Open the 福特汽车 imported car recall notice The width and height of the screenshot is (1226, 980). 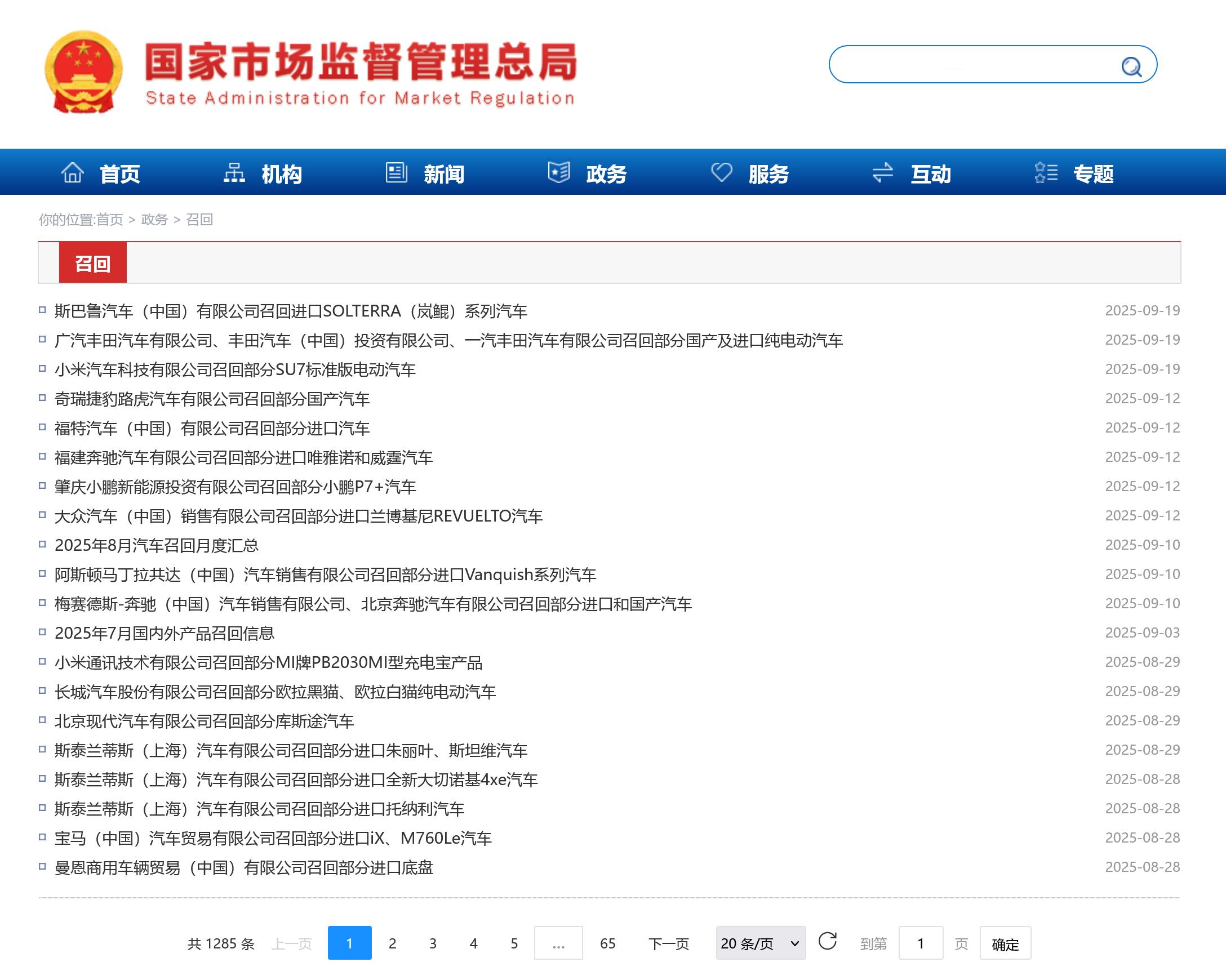tap(212, 428)
